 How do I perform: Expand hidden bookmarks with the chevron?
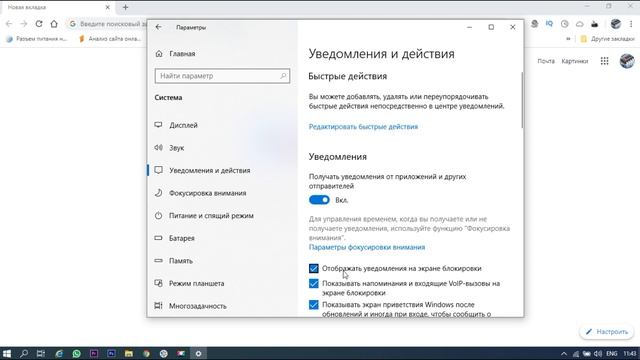(x=568, y=39)
